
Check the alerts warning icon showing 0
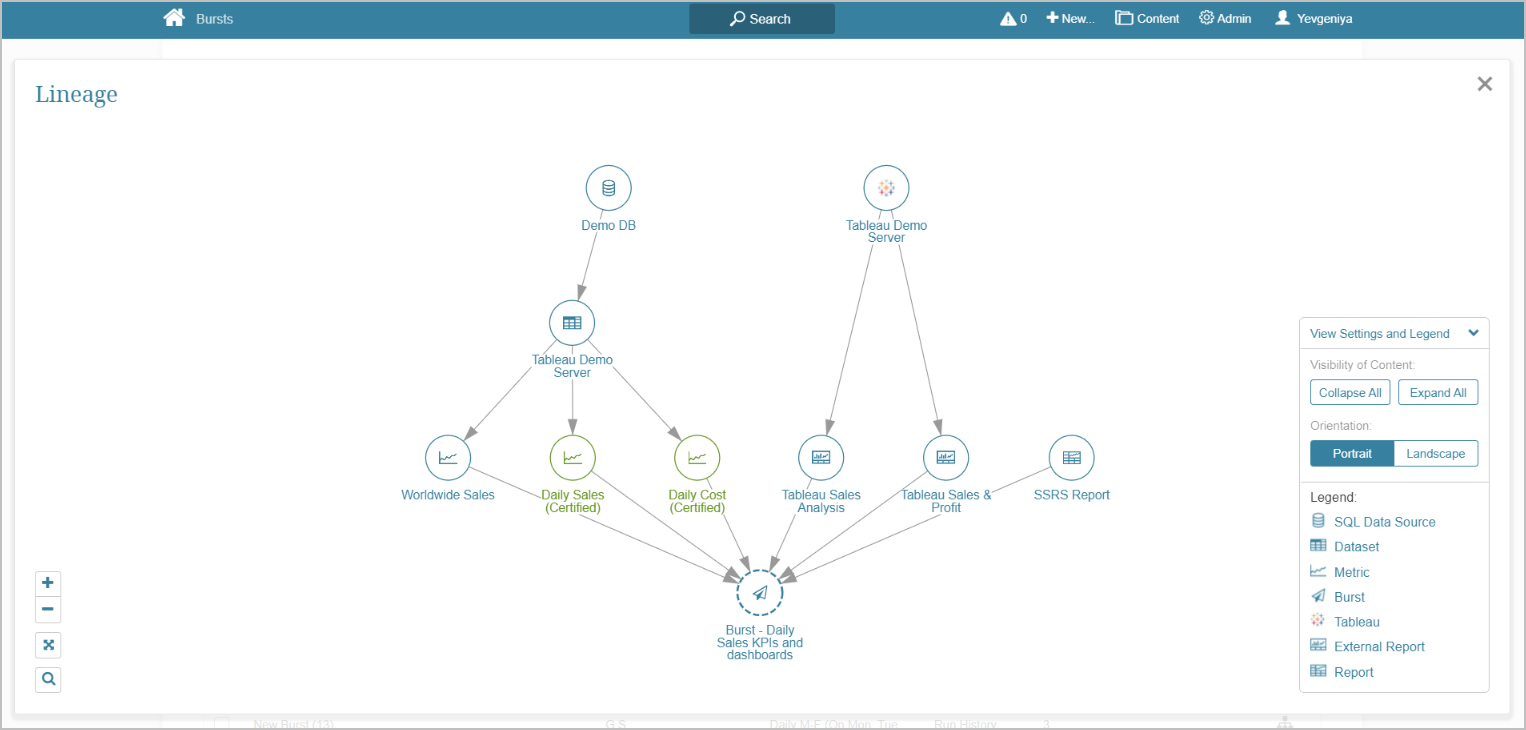pyautogui.click(x=1013, y=19)
